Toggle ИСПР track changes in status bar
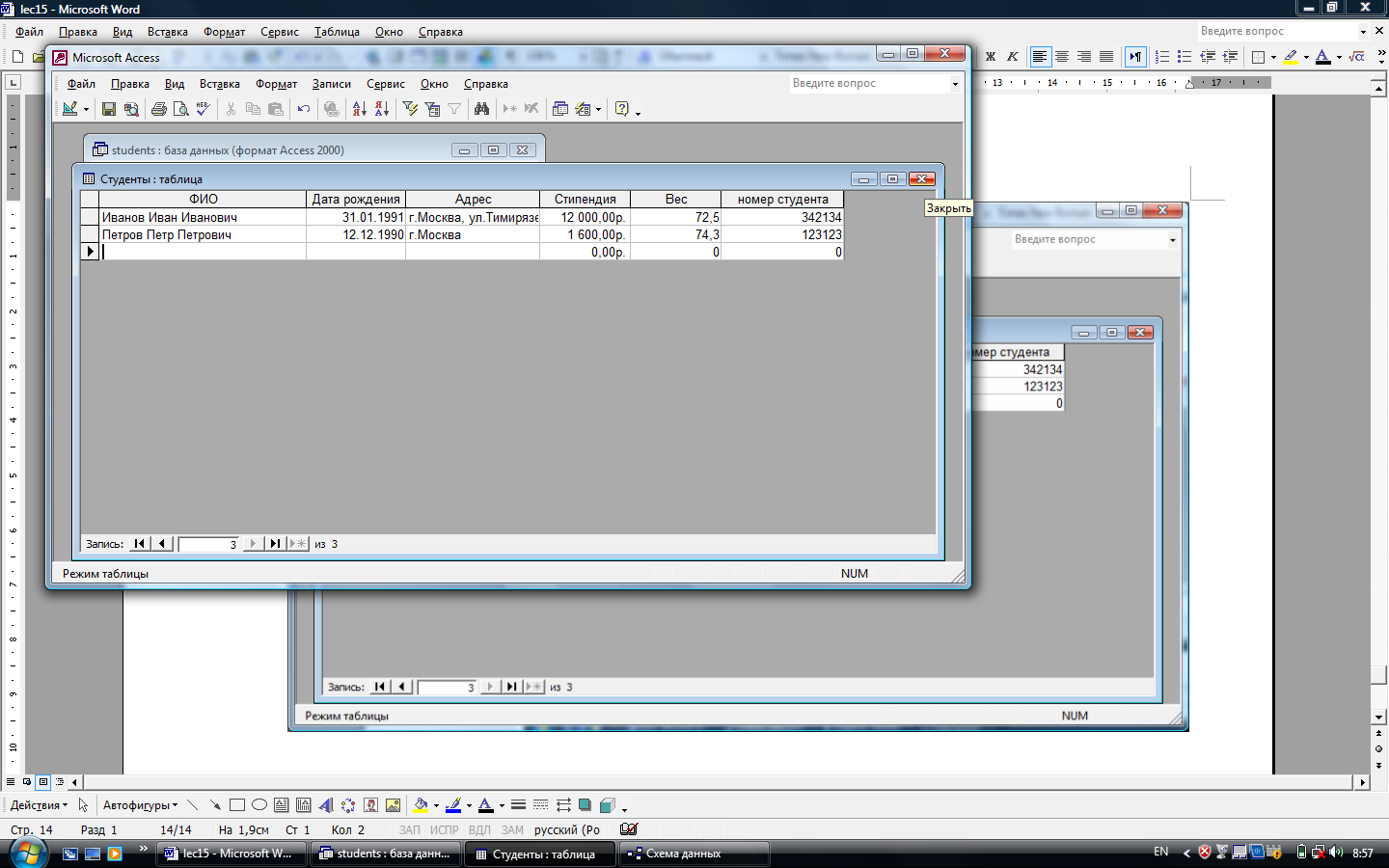Screen dimensions: 1389x868 coord(445,829)
